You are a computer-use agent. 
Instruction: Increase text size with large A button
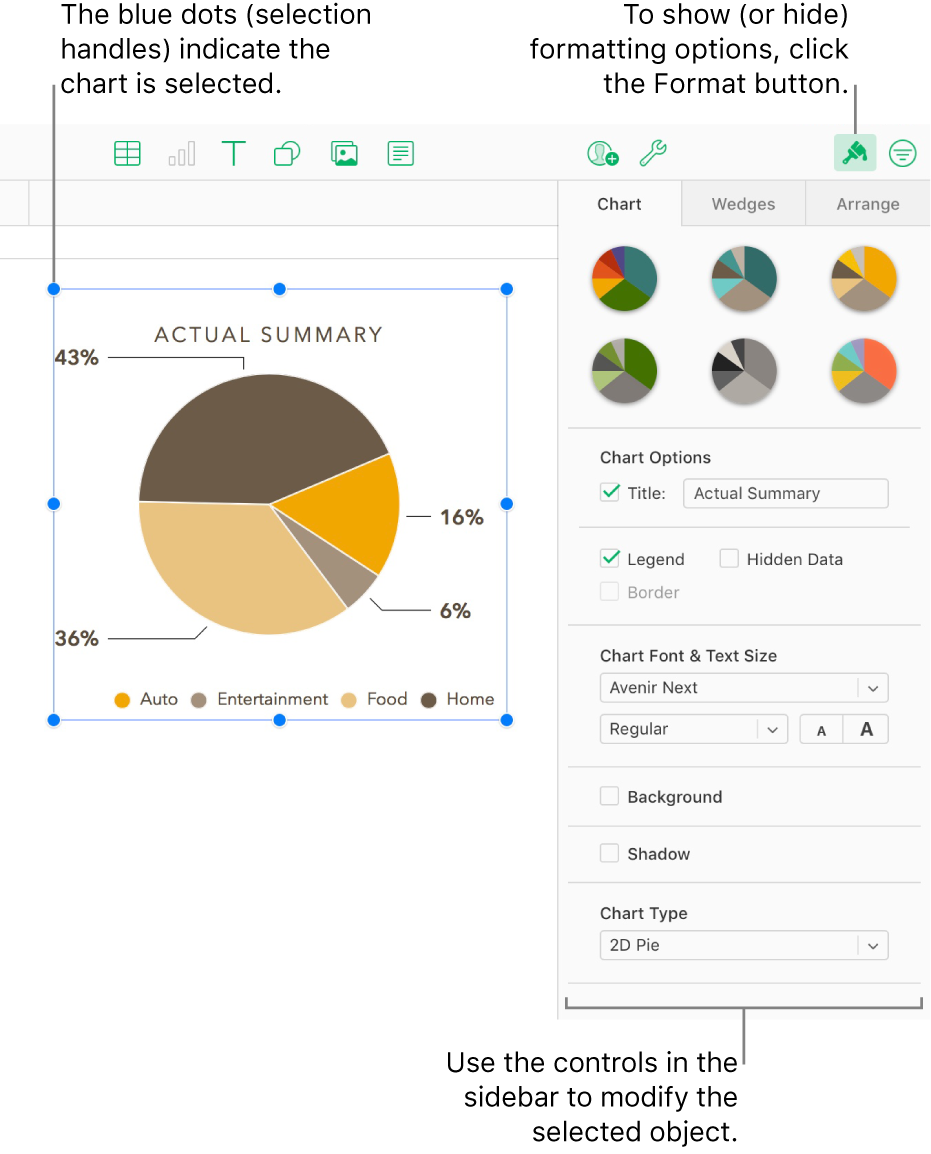[x=866, y=729]
